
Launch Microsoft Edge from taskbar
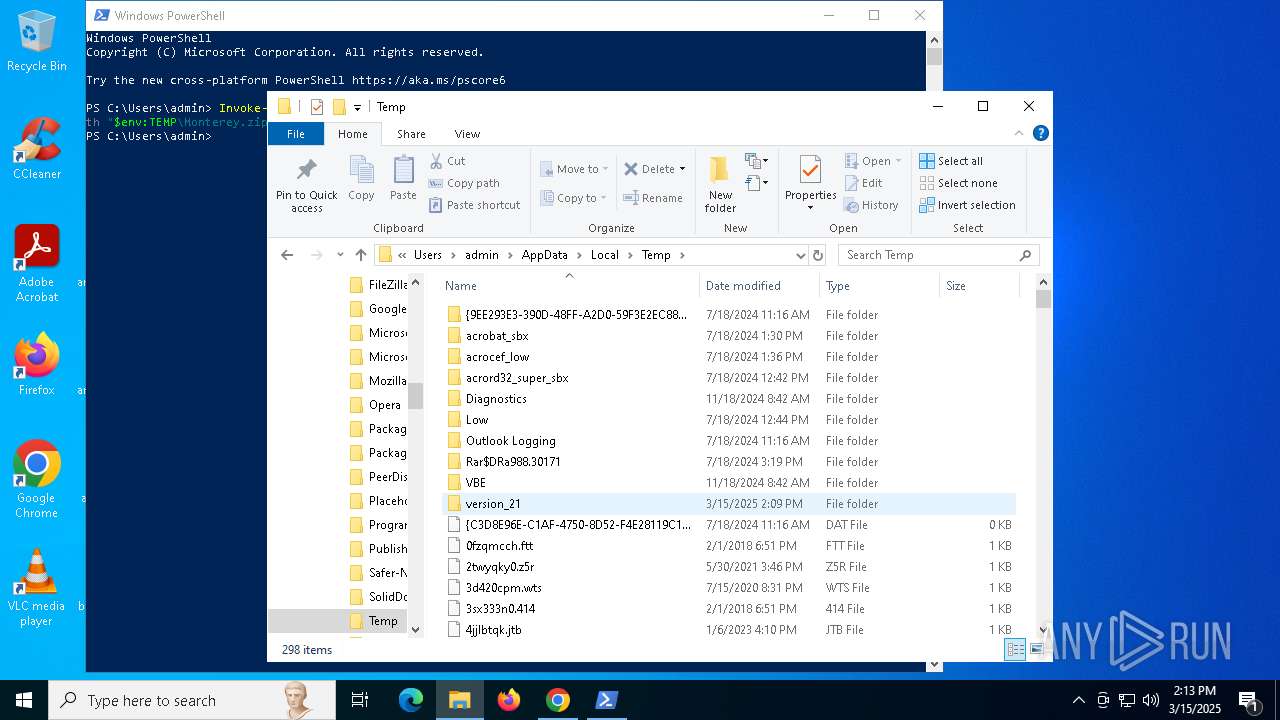(x=411, y=700)
